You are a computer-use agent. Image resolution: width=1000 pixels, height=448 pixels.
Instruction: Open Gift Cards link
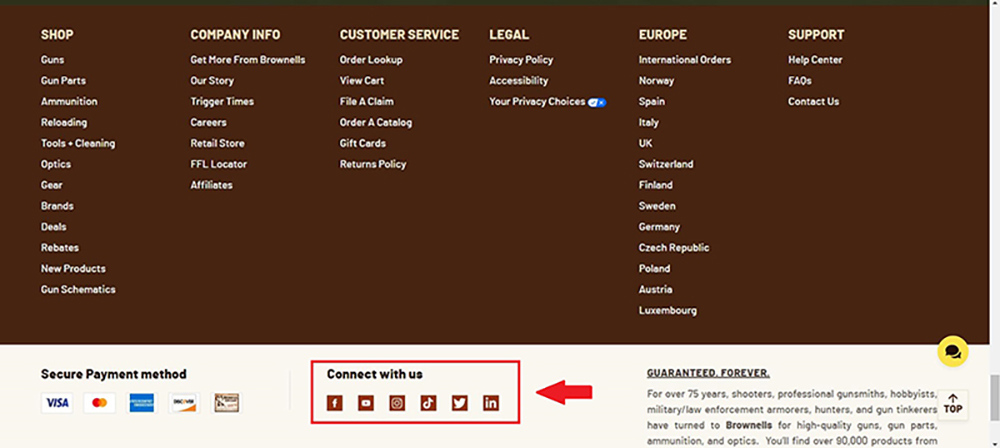click(x=363, y=144)
